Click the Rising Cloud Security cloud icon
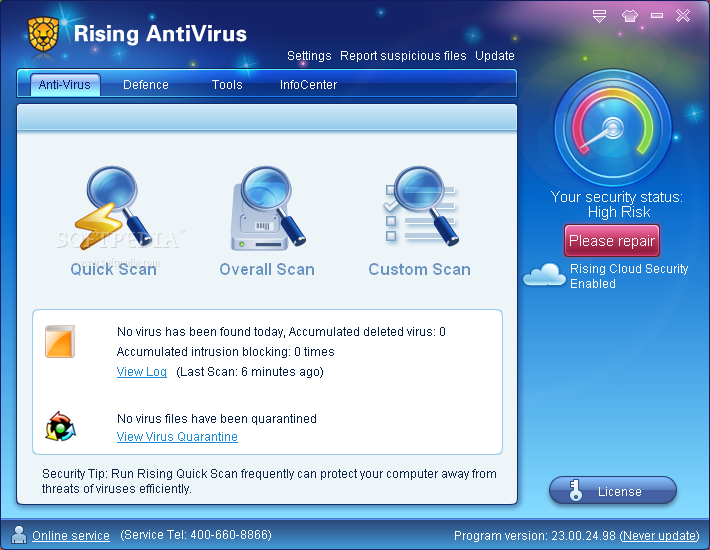 point(545,274)
